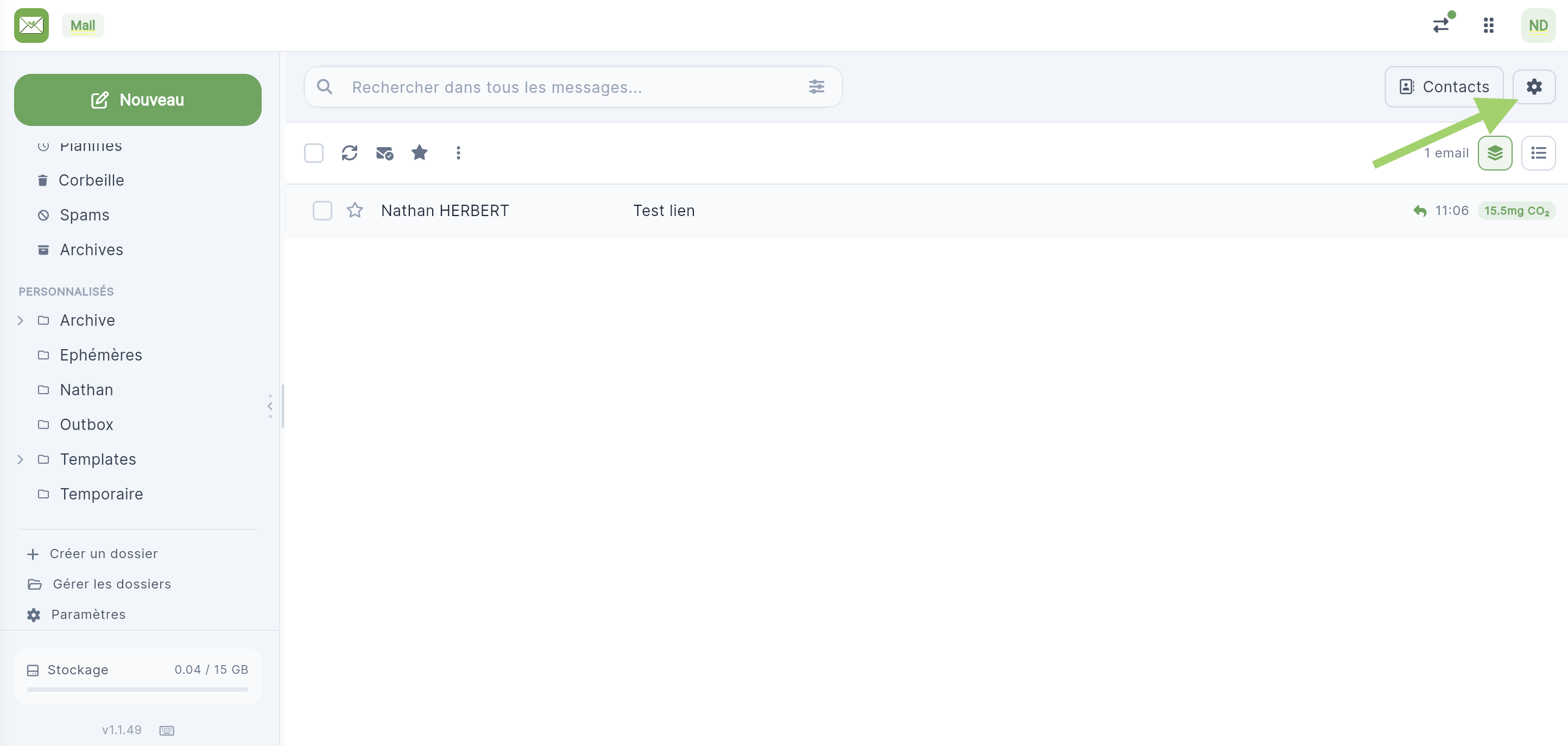Expand the Archive folder tree
Viewport: 1568px width, 746px height.
point(20,321)
